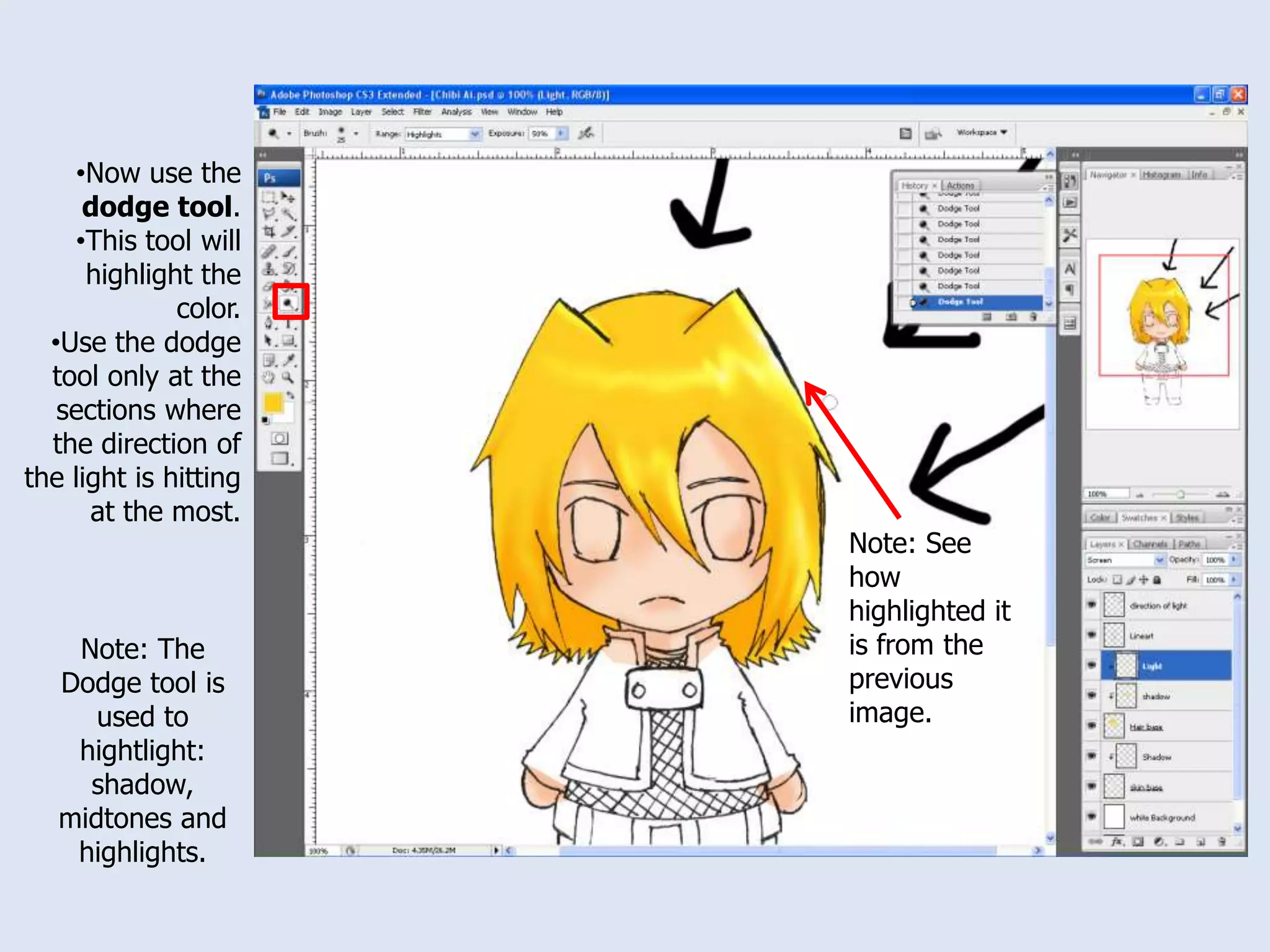Select the Hand tool
Screen dimensions: 1270x952
point(269,377)
